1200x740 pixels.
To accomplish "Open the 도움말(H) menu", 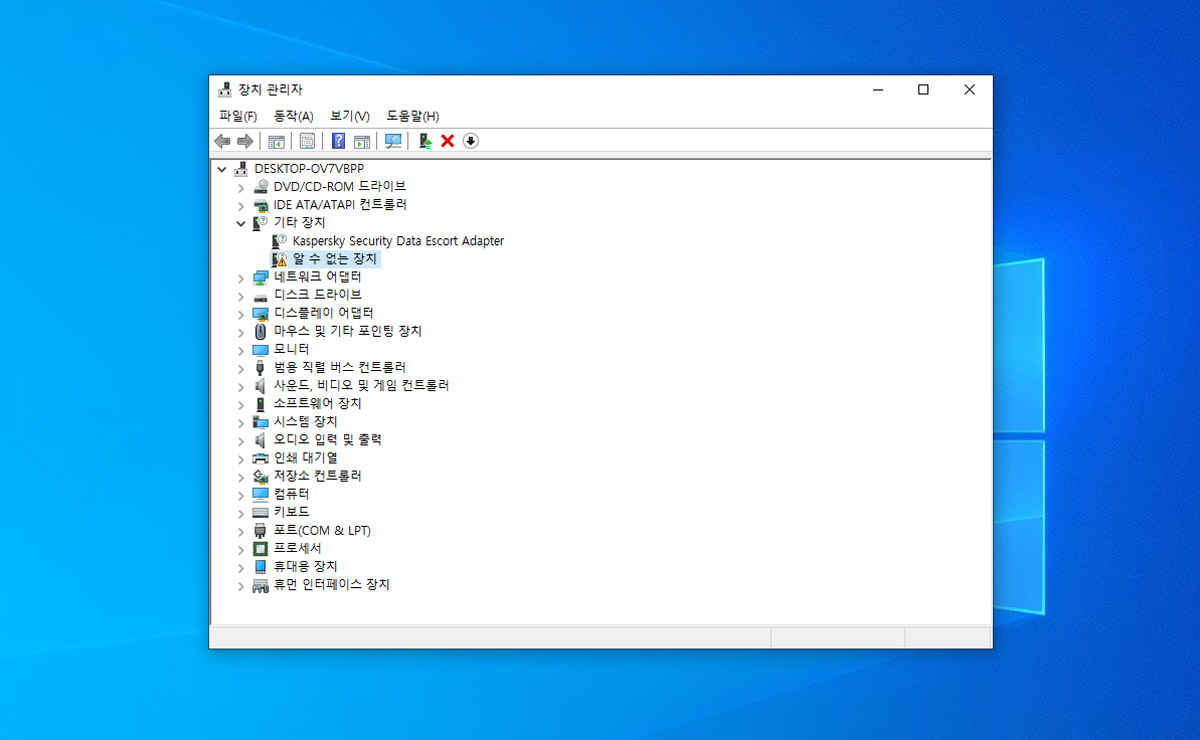I will pyautogui.click(x=413, y=116).
